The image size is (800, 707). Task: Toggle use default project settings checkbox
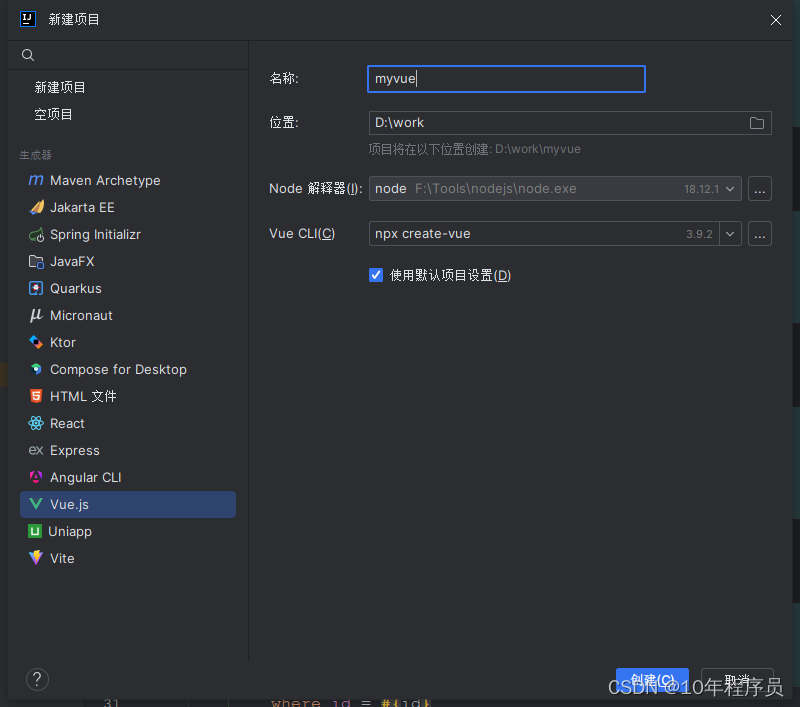pyautogui.click(x=376, y=275)
